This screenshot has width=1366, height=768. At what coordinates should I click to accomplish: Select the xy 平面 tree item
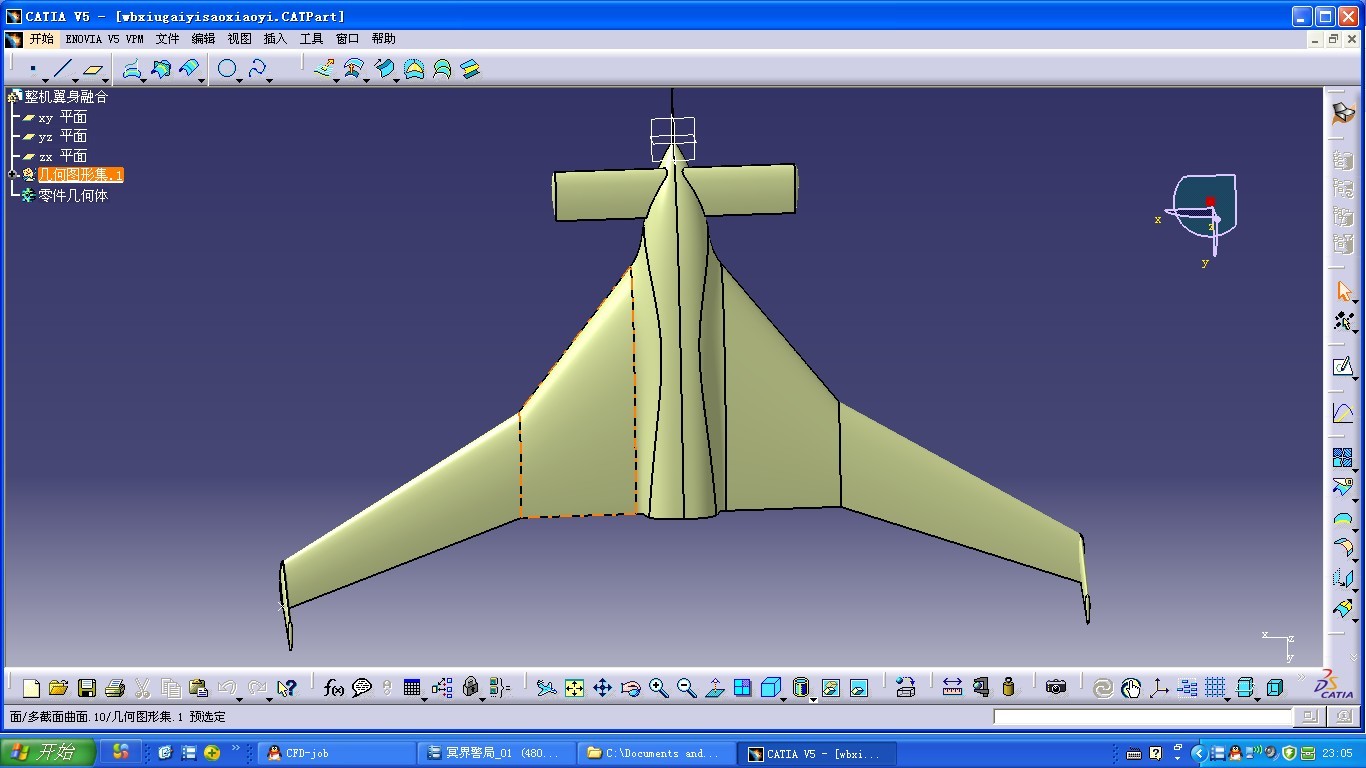(62, 117)
